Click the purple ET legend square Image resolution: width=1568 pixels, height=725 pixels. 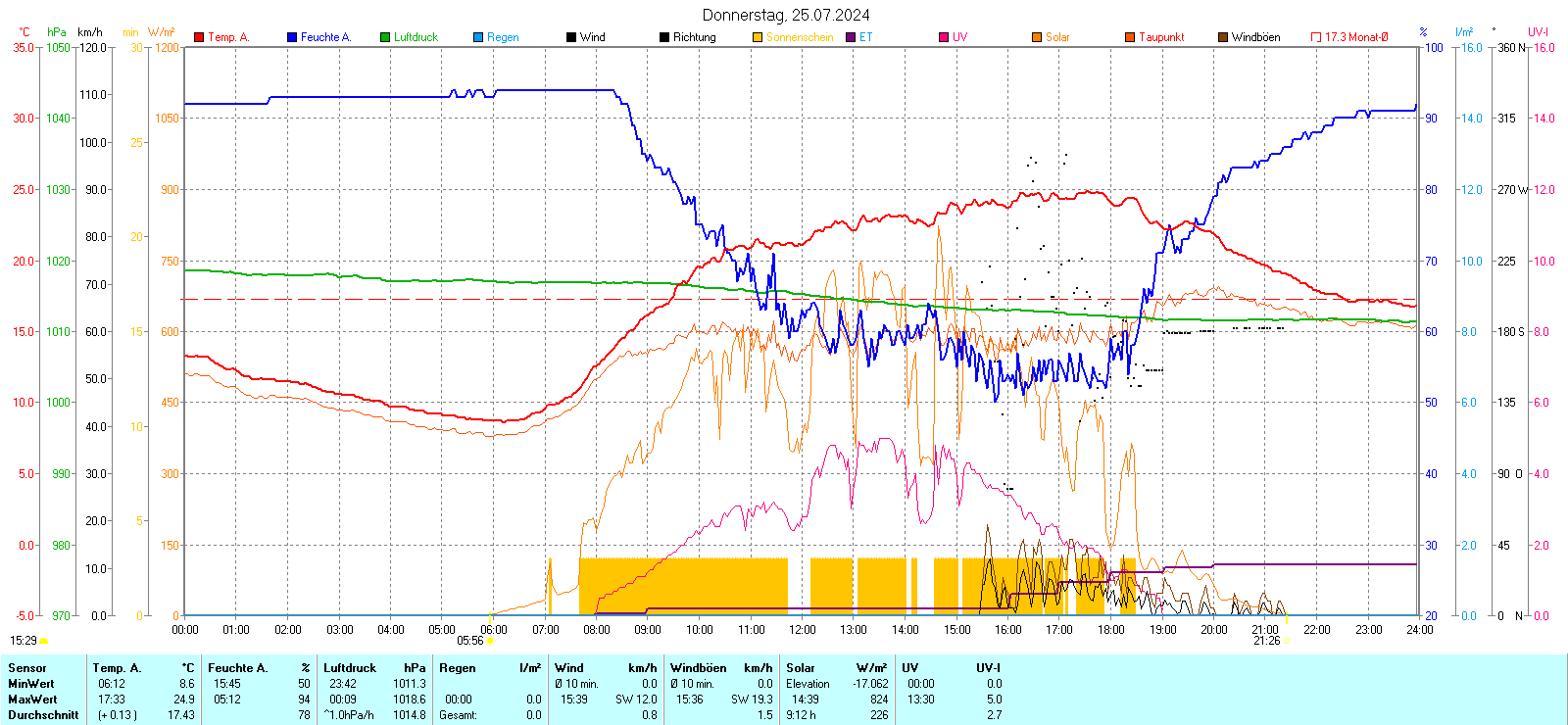[851, 37]
